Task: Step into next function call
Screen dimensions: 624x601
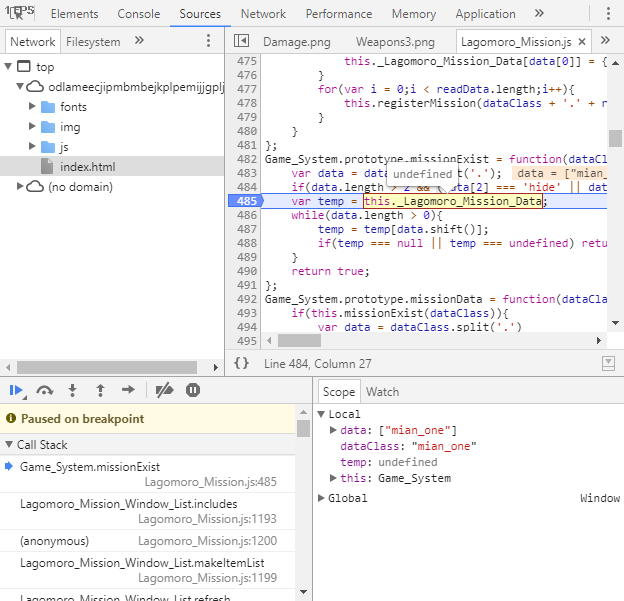Action: (72, 390)
